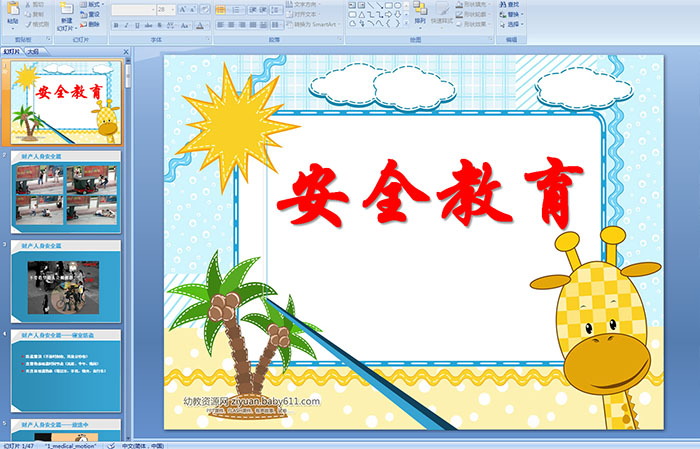Click the Increase Indent icon
This screenshot has height=449, width=700.
[x=263, y=9]
